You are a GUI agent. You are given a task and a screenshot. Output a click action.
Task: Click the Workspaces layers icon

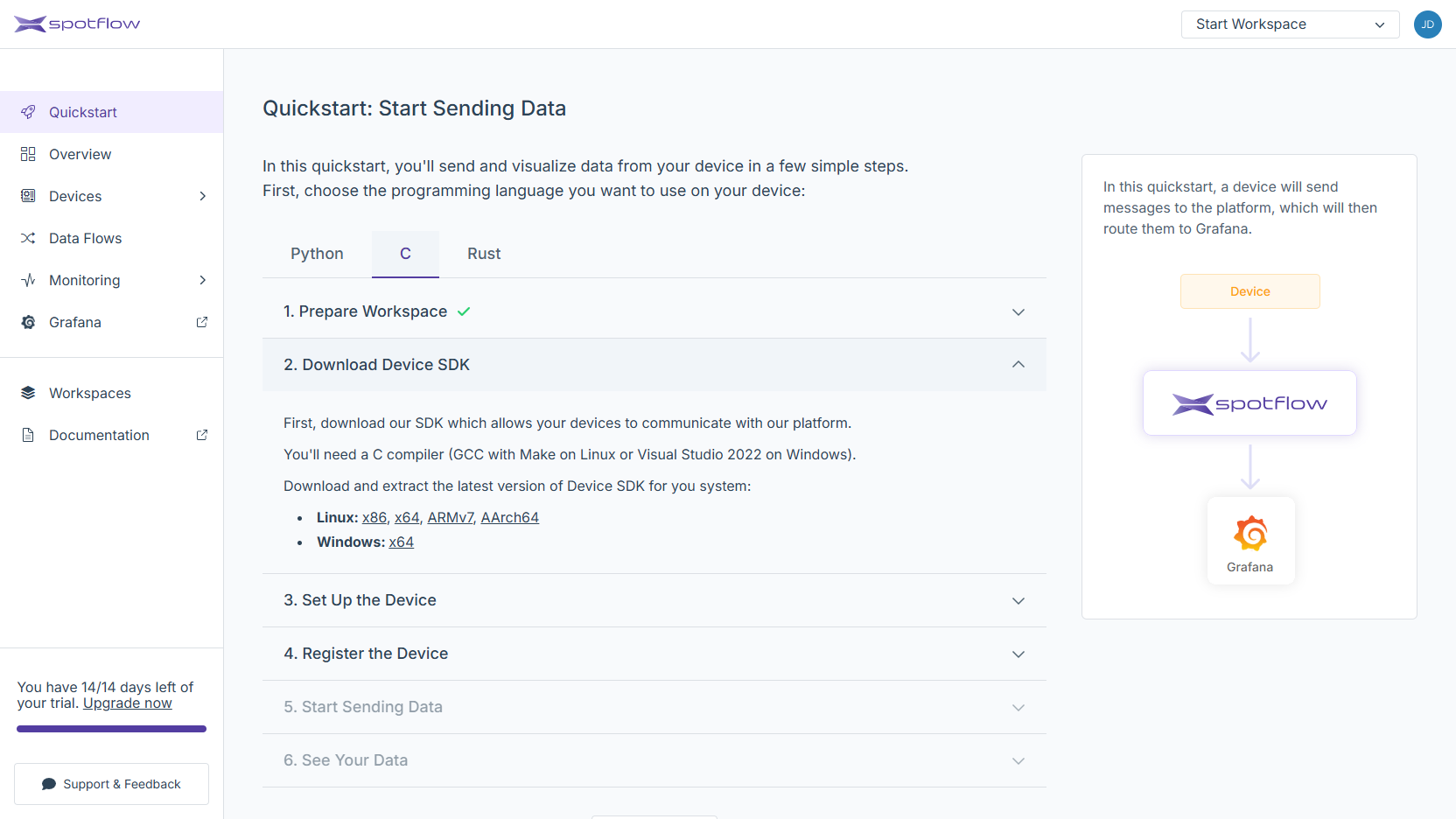pyautogui.click(x=28, y=393)
